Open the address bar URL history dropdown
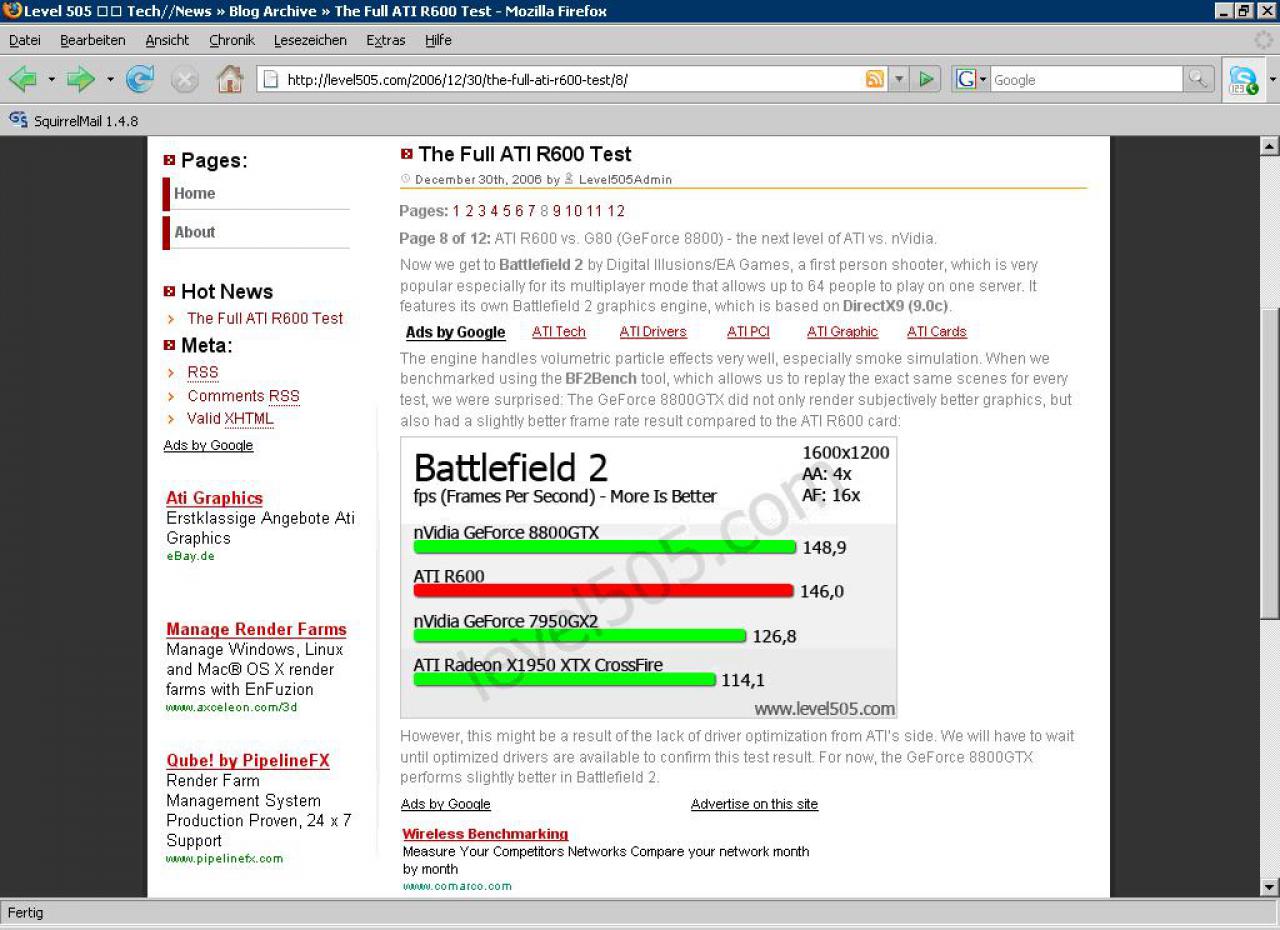Viewport: 1280px width, 930px height. [x=899, y=80]
